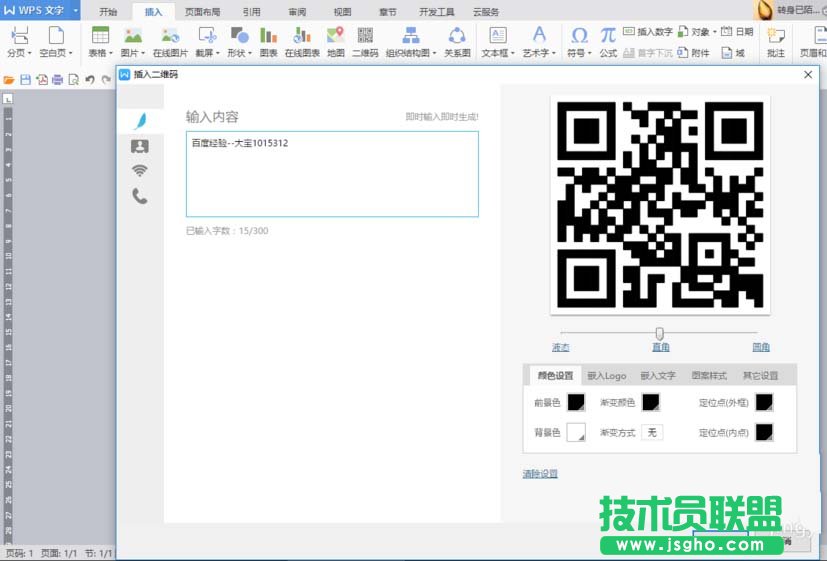Click the undo arrow icon
827x561 pixels.
pyautogui.click(x=90, y=80)
